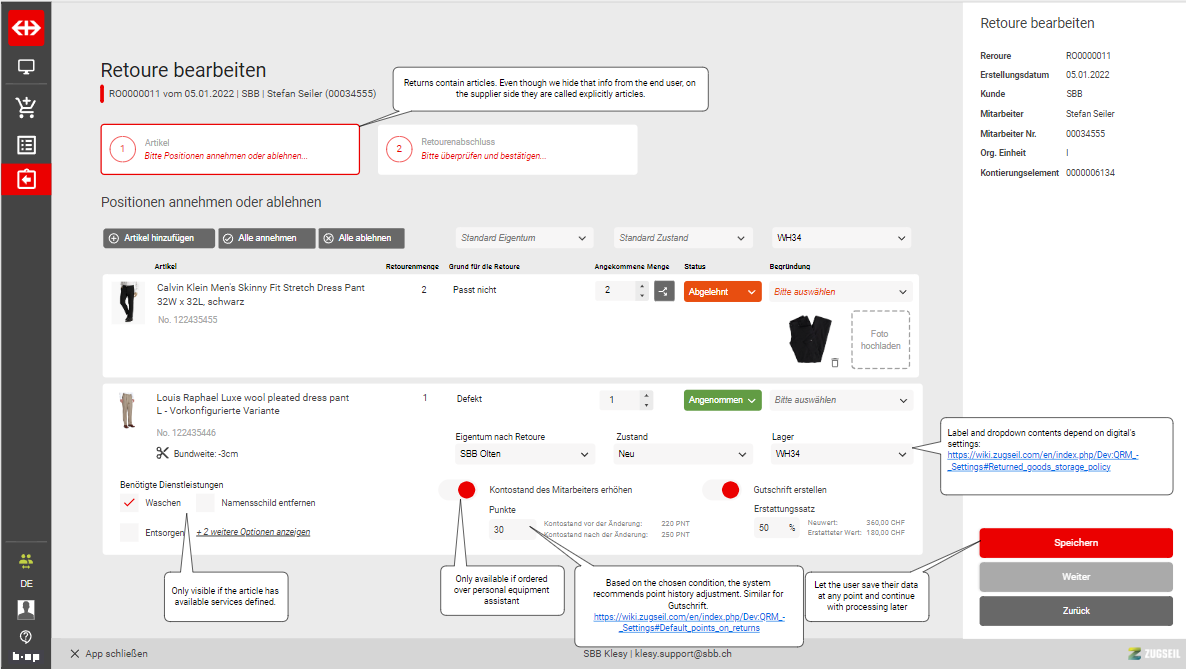Expand the Standard Eigentum dropdown
The width and height of the screenshot is (1186, 669).
coord(523,238)
